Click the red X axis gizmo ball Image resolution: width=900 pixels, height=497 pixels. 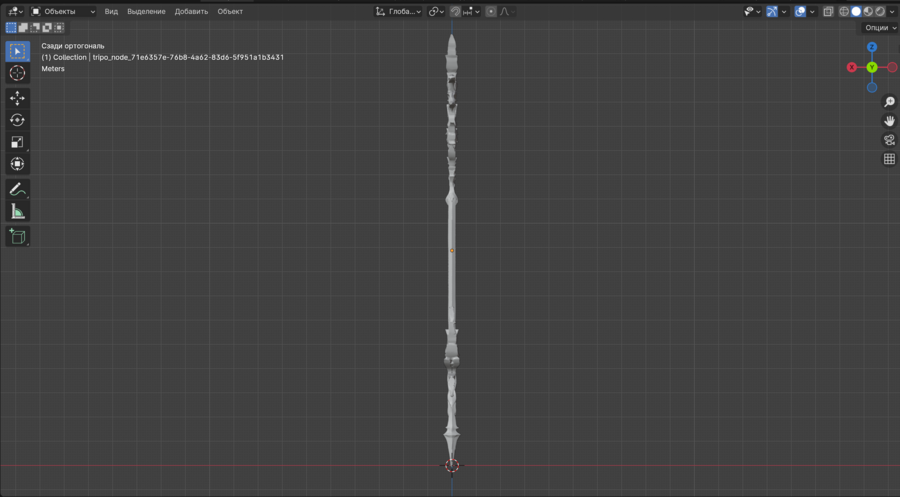pos(852,67)
